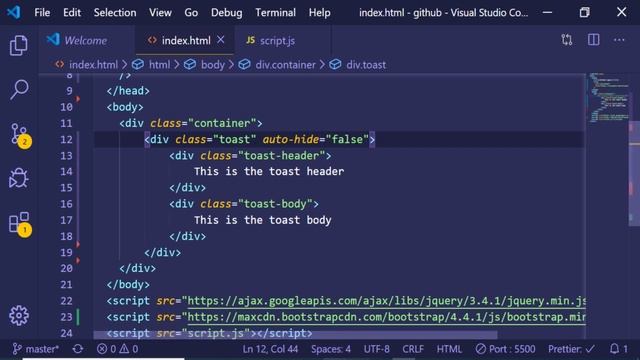
Task: Split the editor to the right
Action: click(x=593, y=40)
